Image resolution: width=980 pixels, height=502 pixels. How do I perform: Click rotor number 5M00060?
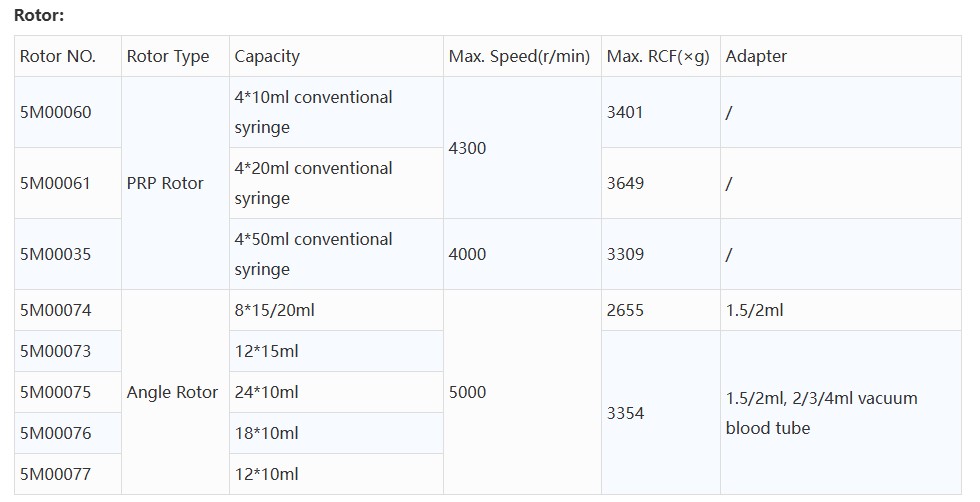(x=56, y=112)
